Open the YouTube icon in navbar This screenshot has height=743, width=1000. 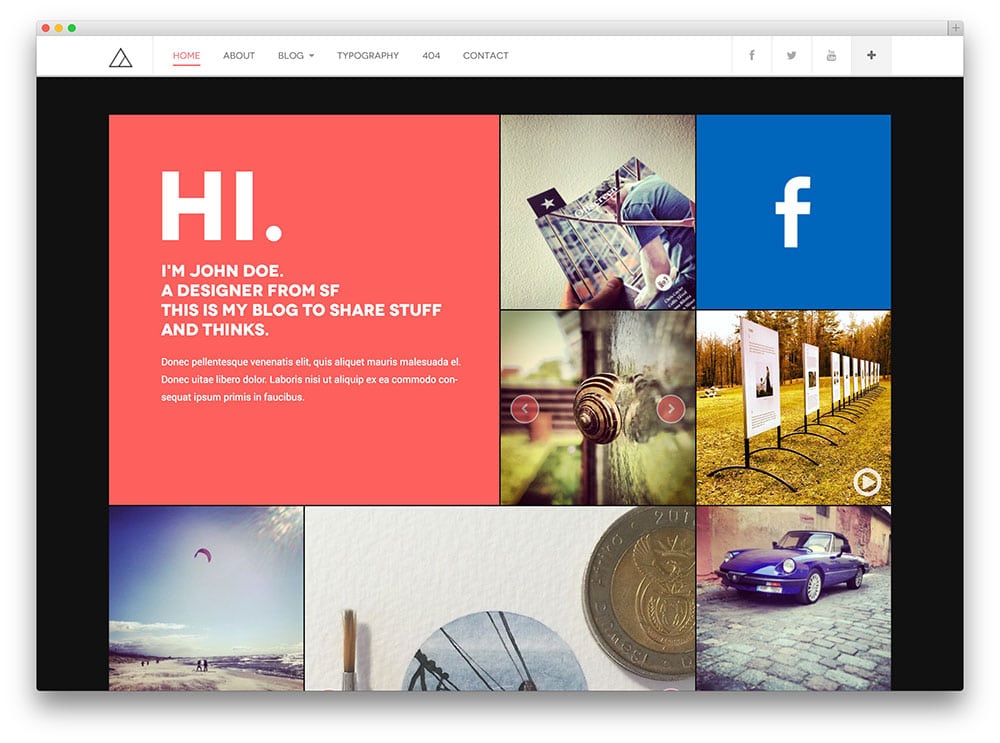(x=831, y=55)
